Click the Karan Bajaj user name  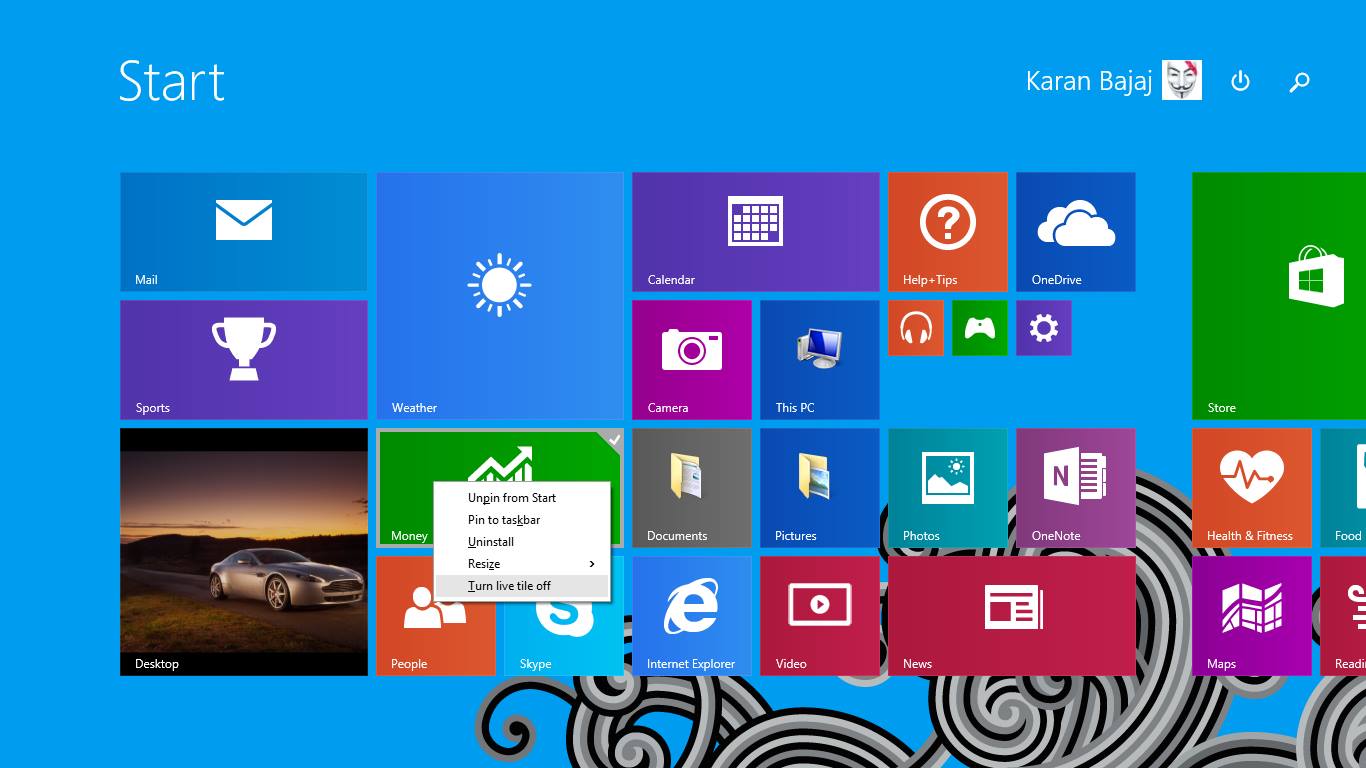[1089, 81]
